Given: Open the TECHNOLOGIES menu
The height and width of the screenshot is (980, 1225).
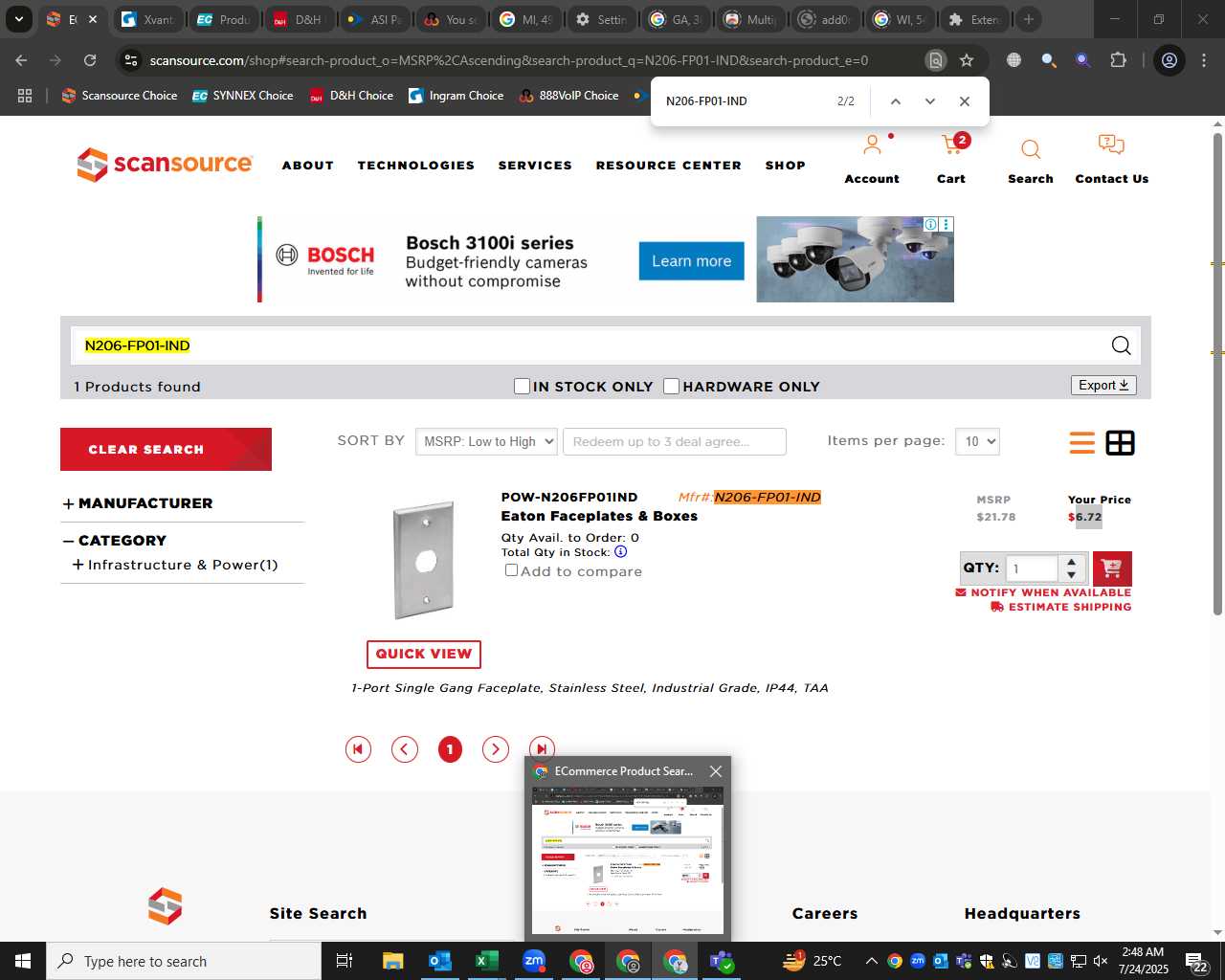Looking at the screenshot, I should (416, 166).
